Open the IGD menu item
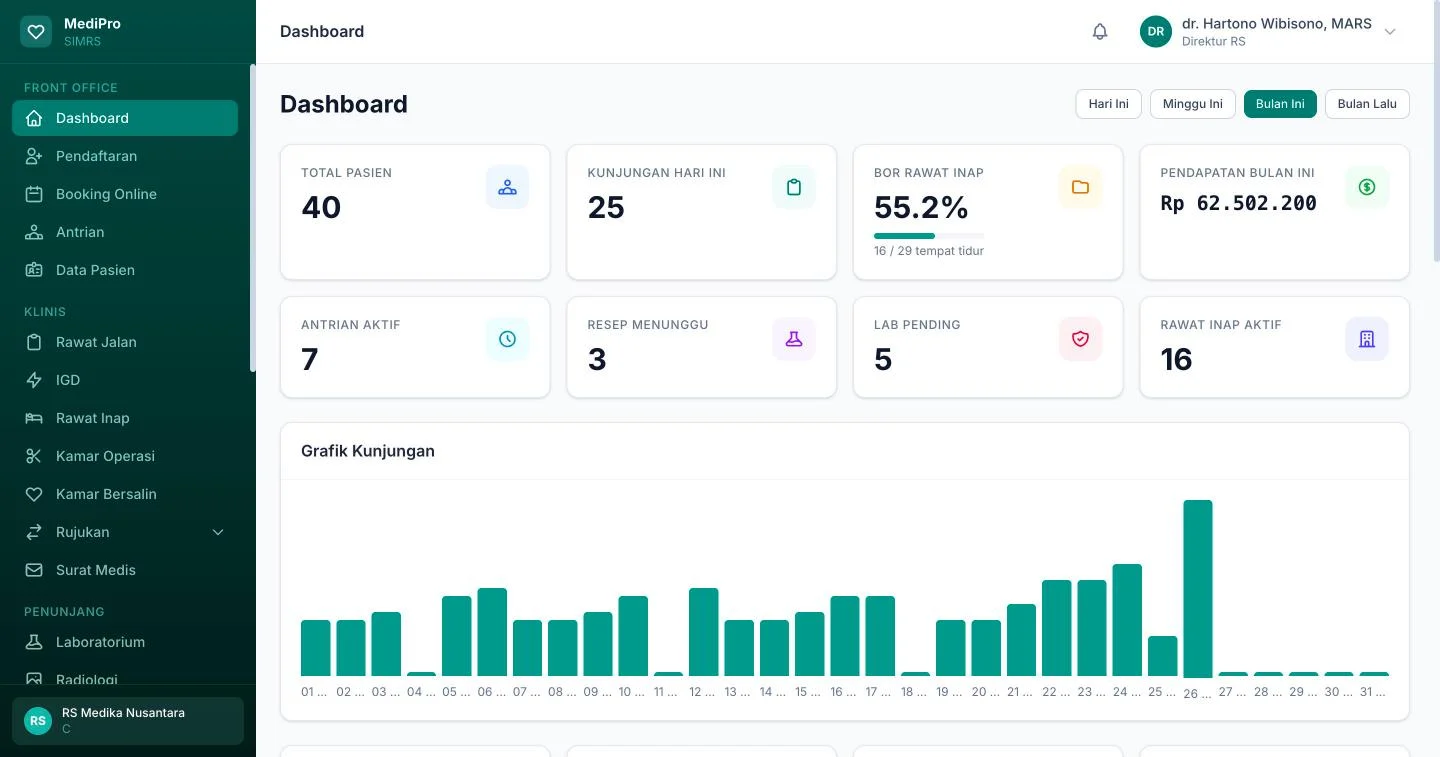 (x=125, y=380)
